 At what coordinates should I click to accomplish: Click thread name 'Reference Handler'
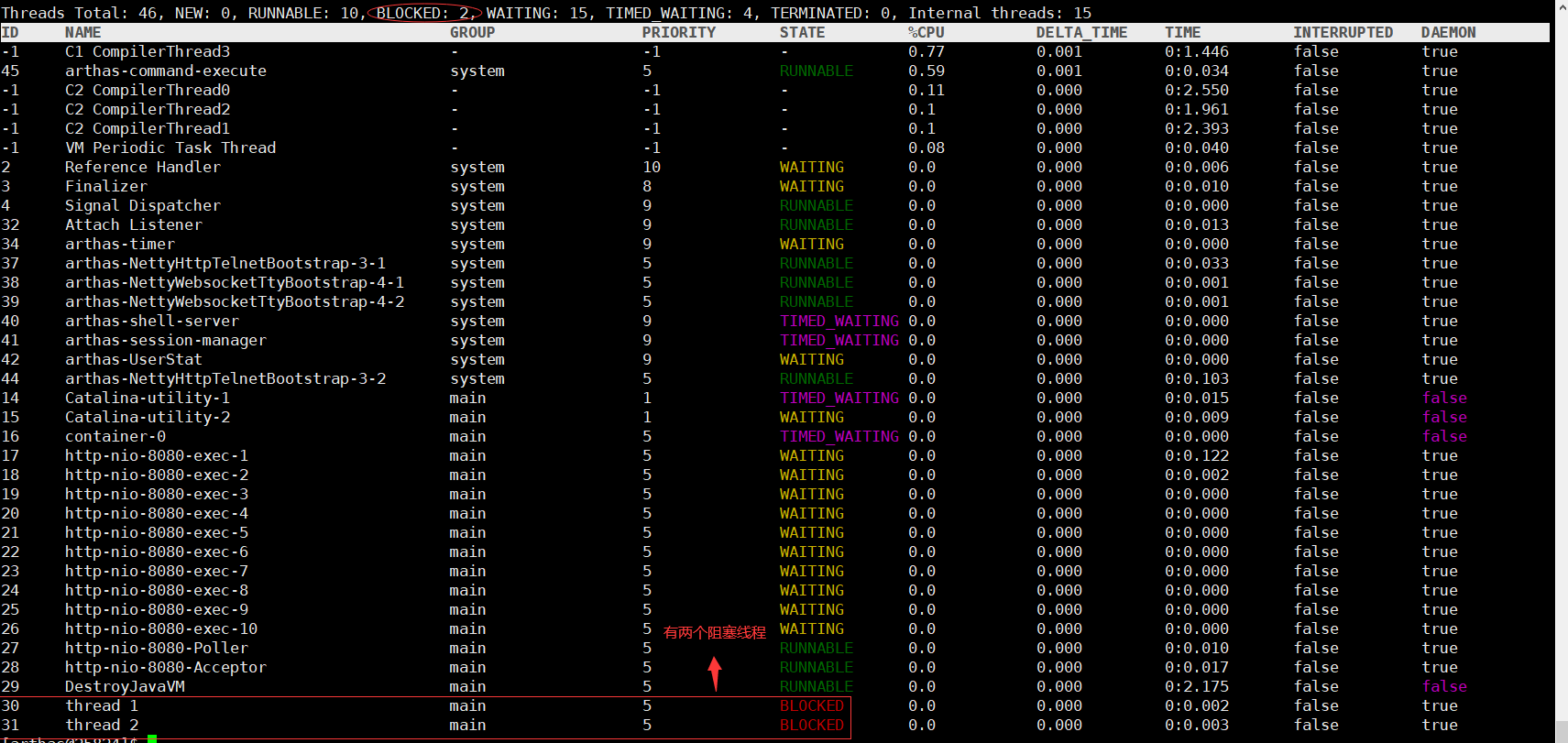(143, 167)
